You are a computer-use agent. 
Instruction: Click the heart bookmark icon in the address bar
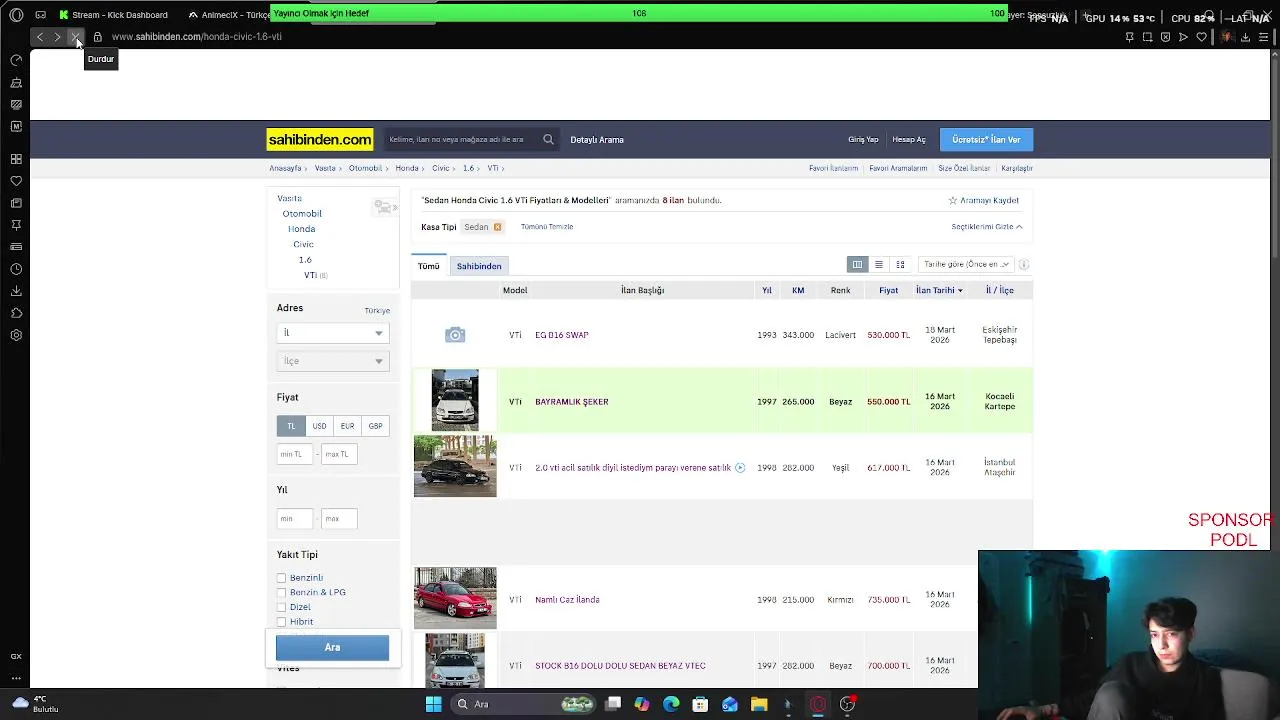[1201, 37]
